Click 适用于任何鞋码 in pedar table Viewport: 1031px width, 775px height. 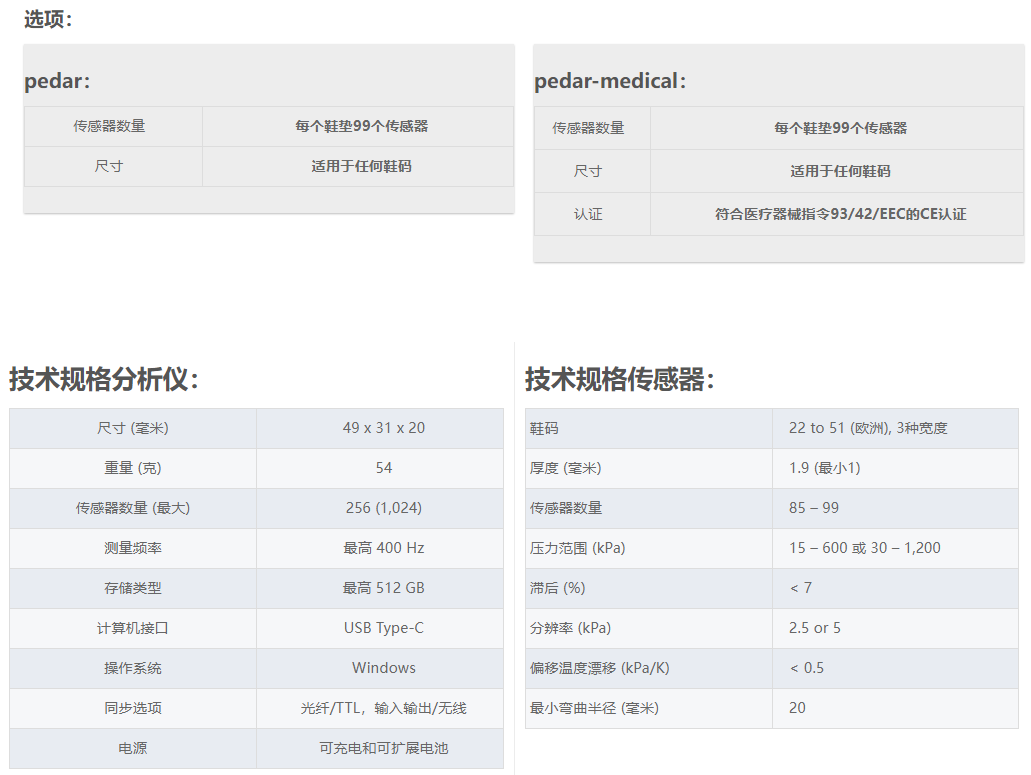(362, 166)
